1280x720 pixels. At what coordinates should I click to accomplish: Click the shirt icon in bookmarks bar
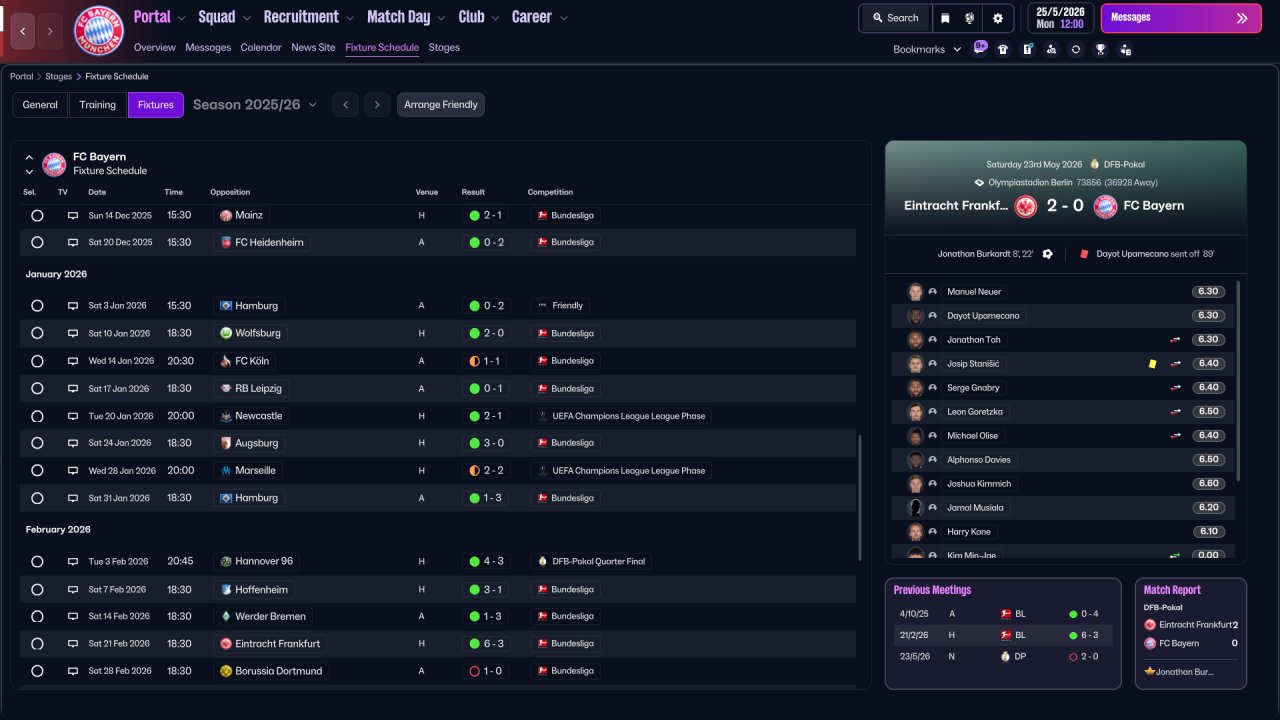tap(1003, 49)
